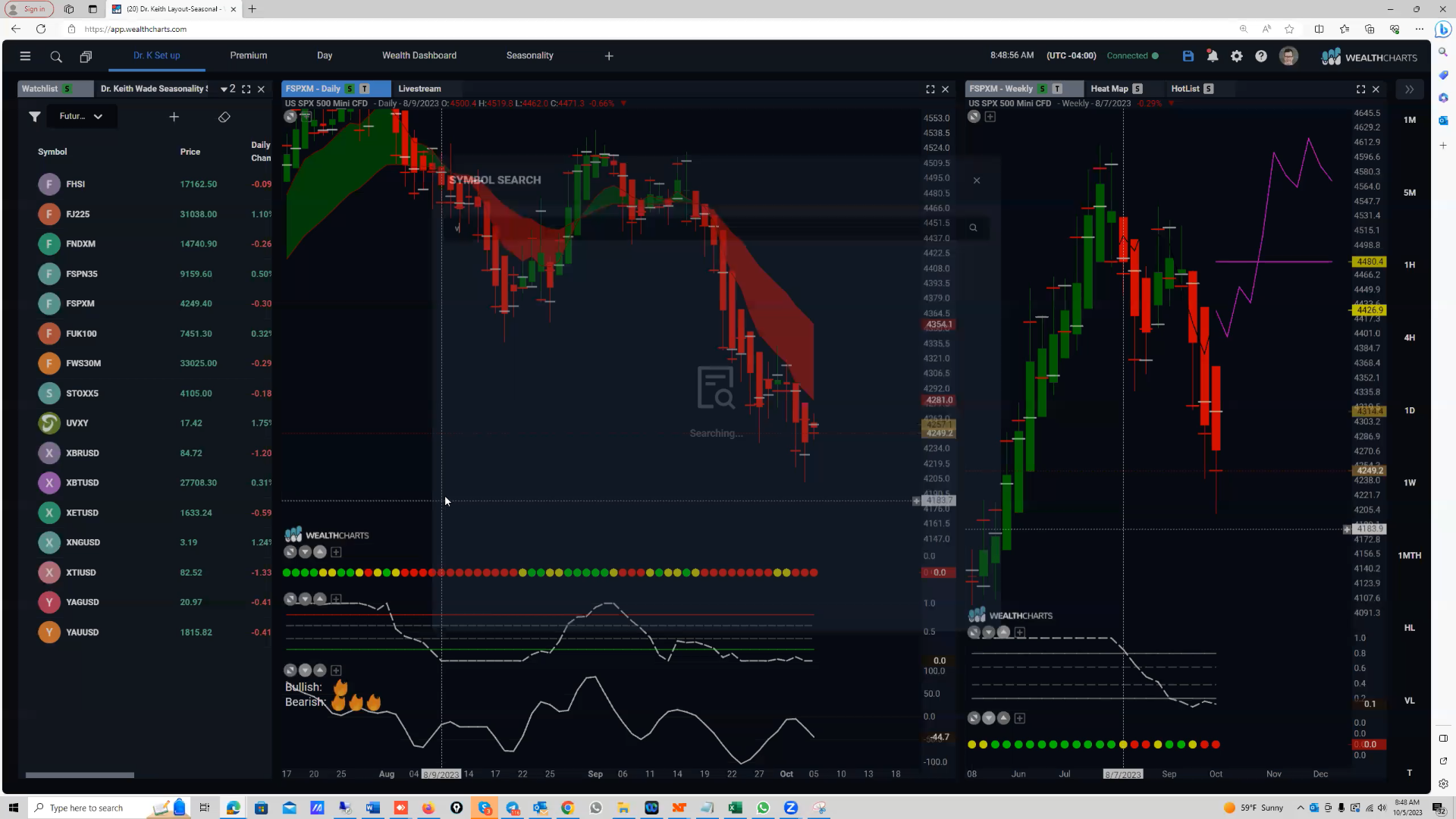
Task: Move Weekly dashed-line indicator pane down
Action: pyautogui.click(x=989, y=632)
